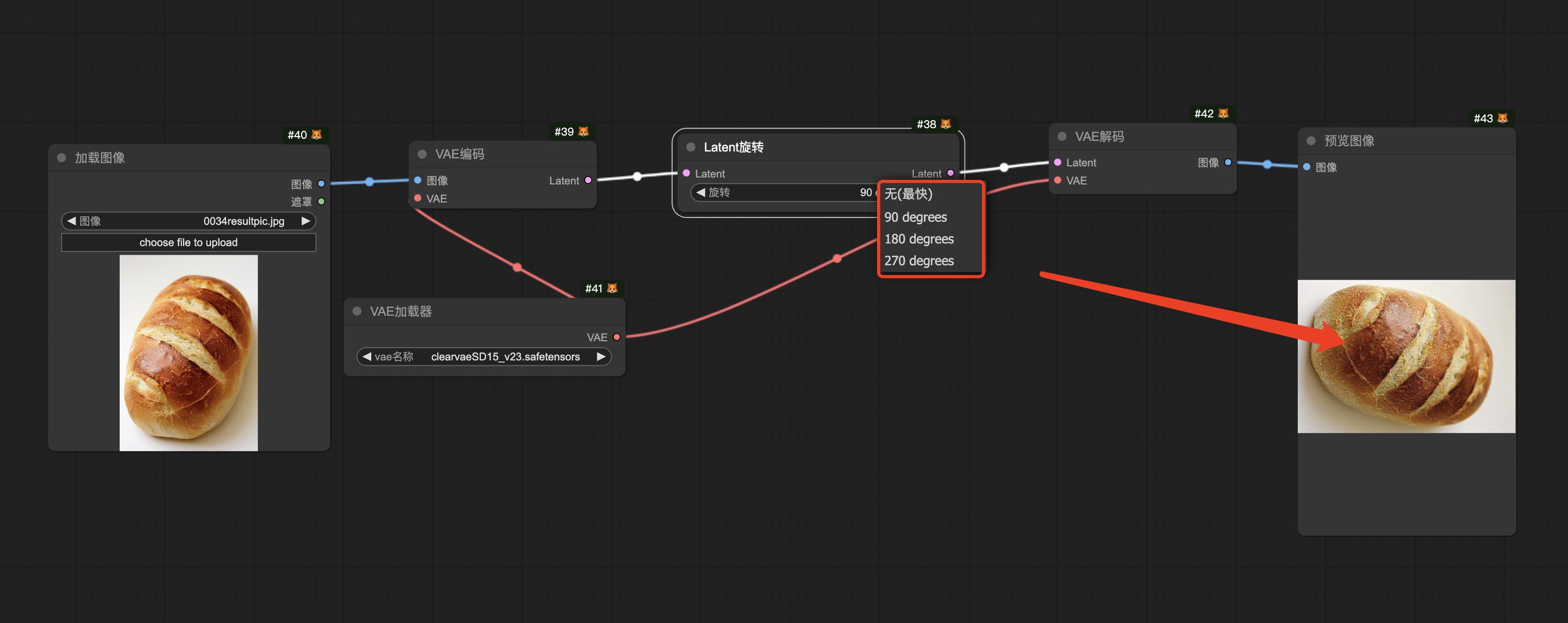
Task: Click the midpoint dot on the VAE编码 to Latent旋转 link
Action: click(x=637, y=176)
